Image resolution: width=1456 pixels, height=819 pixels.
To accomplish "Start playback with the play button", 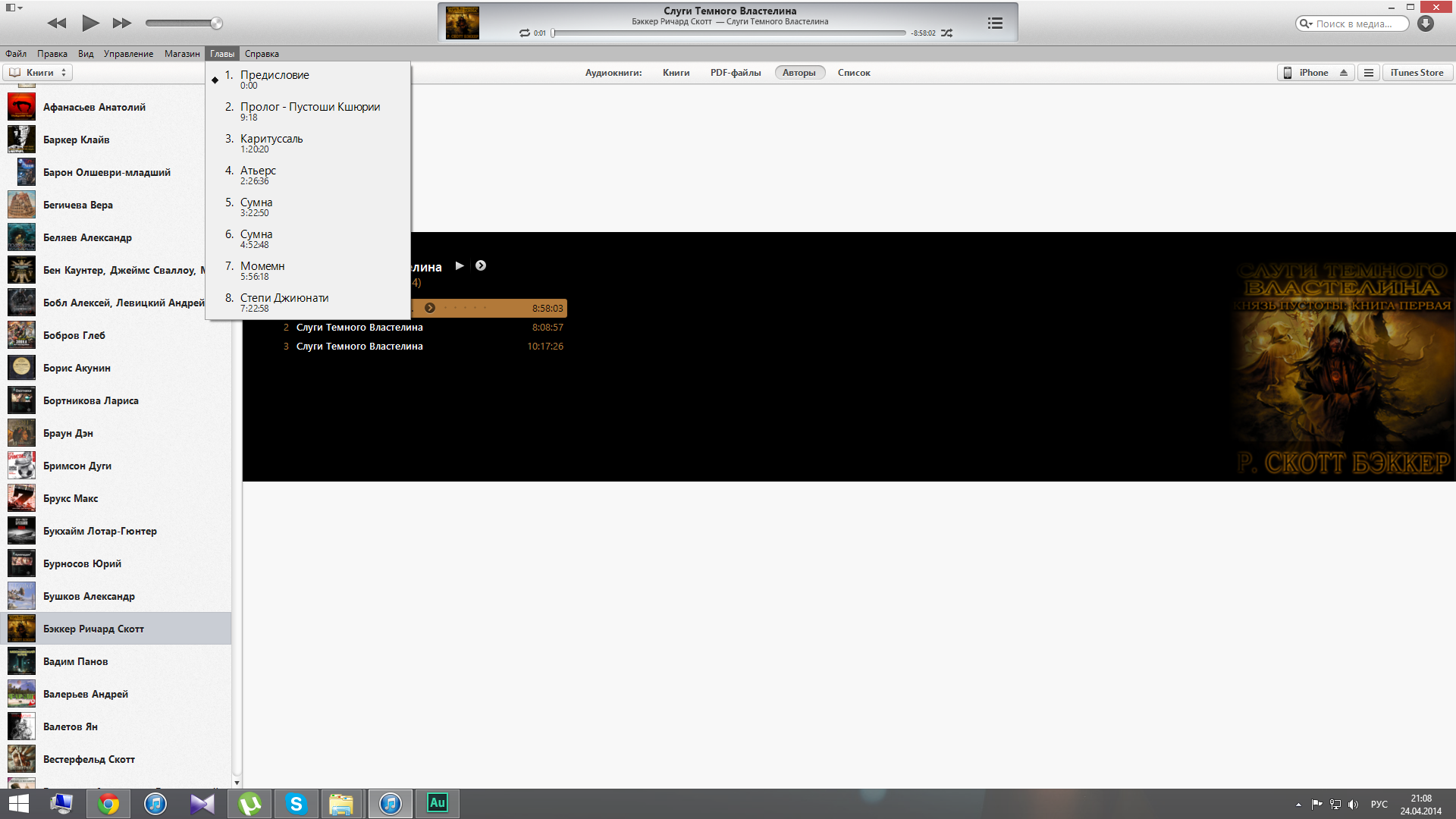I will [x=90, y=23].
